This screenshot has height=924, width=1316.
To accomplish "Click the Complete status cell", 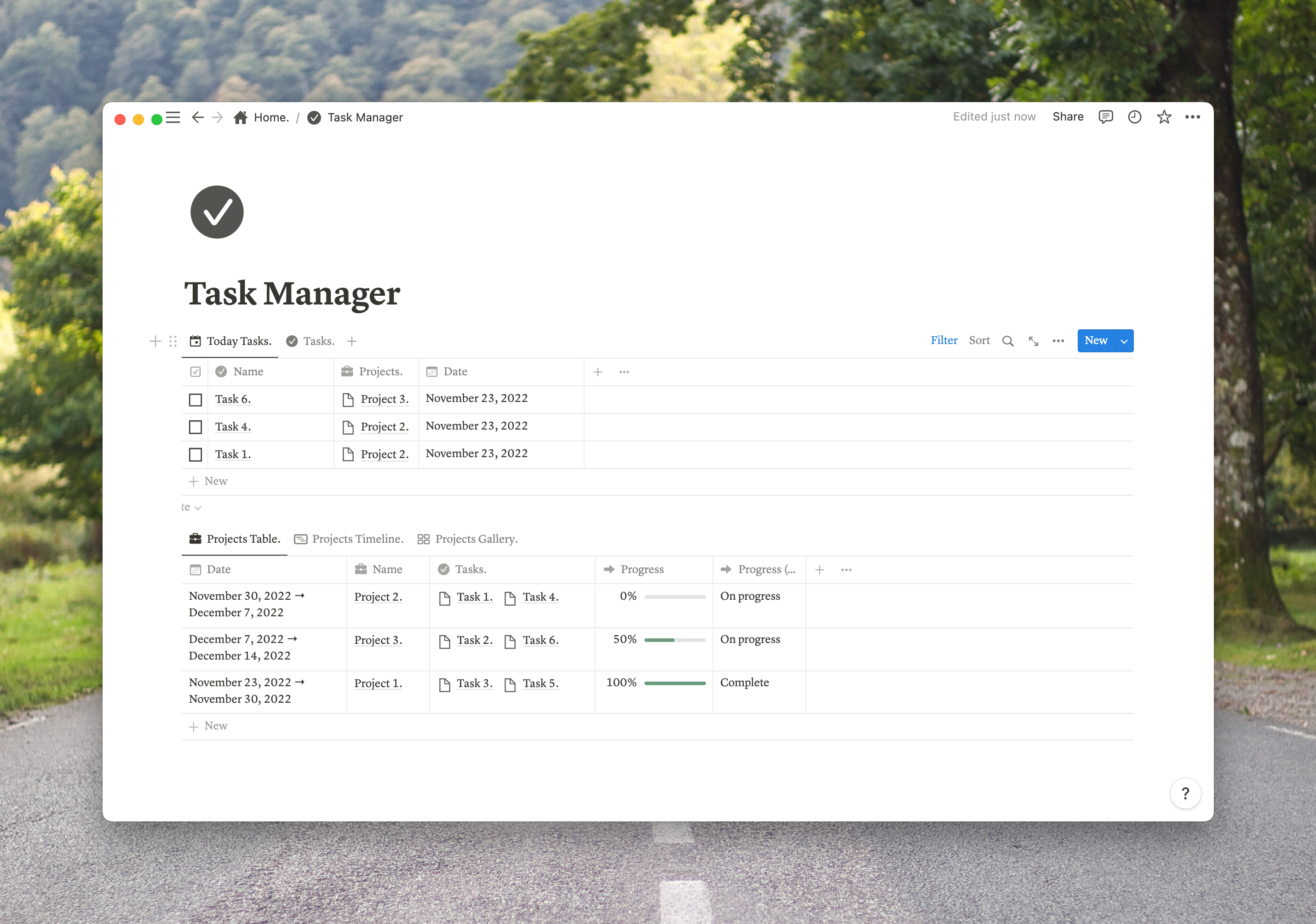I will pos(759,692).
